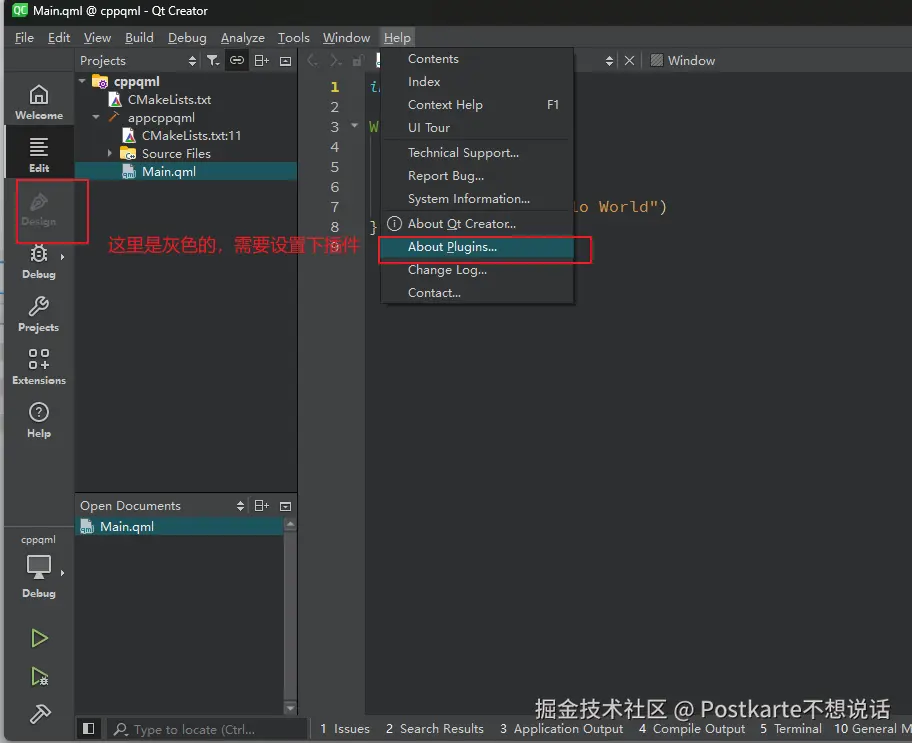912x743 pixels.
Task: Click the Open Documents scrollbar up arrow
Action: click(290, 525)
